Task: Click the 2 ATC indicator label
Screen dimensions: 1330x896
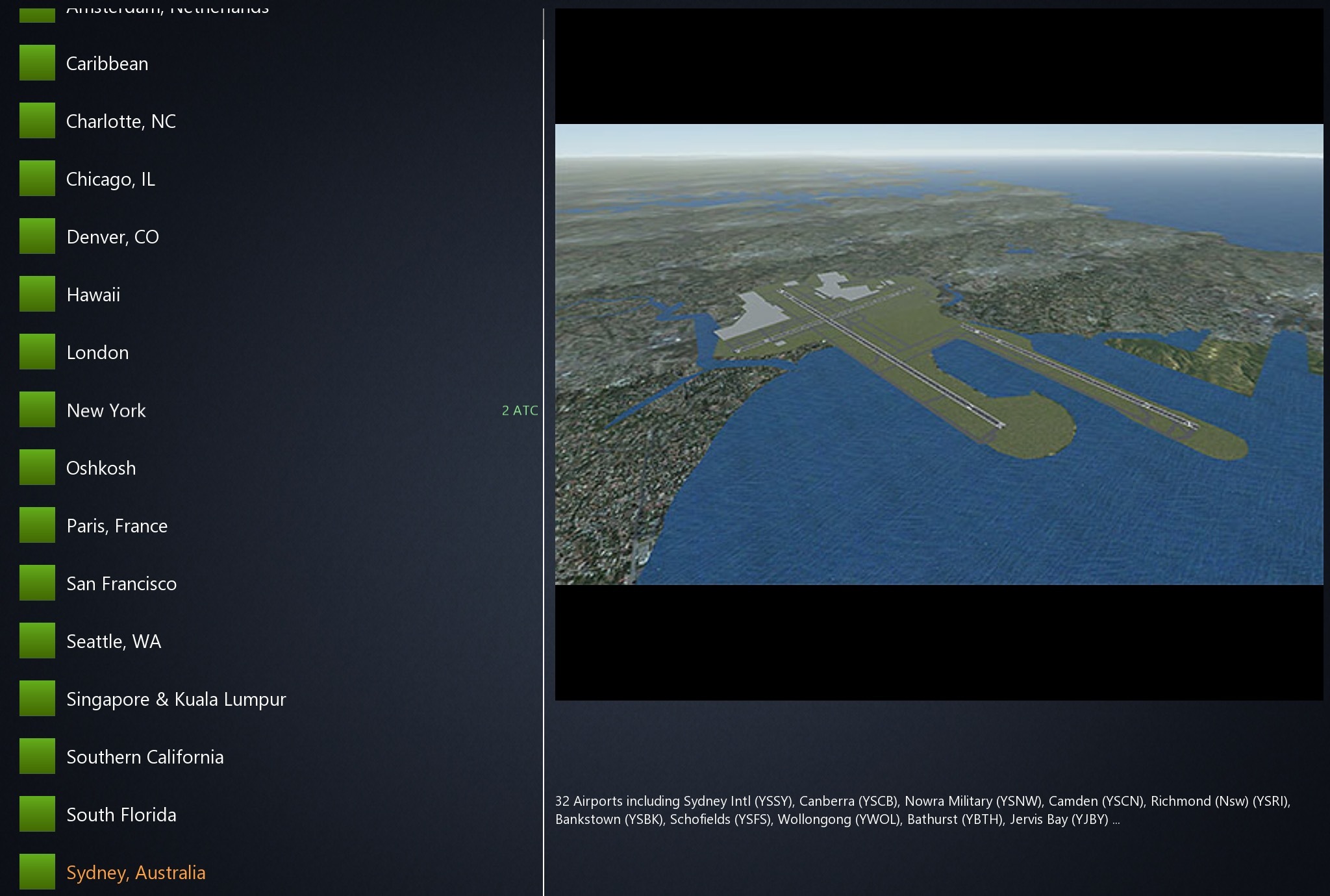Action: pos(520,410)
